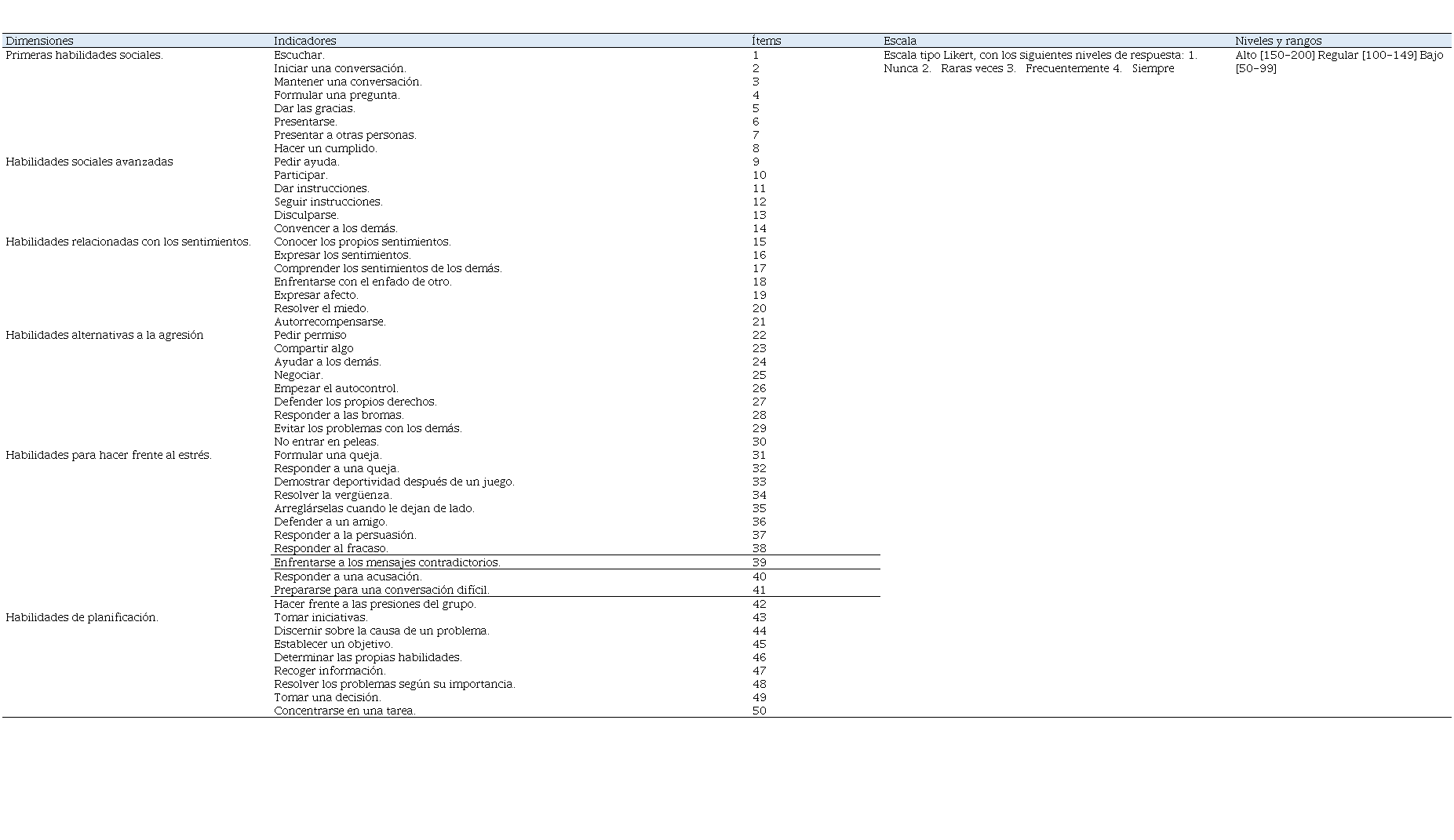Viewport: 1454px width, 840px height.
Task: Click the indicator 'Pedir permiso'
Action: click(x=310, y=335)
